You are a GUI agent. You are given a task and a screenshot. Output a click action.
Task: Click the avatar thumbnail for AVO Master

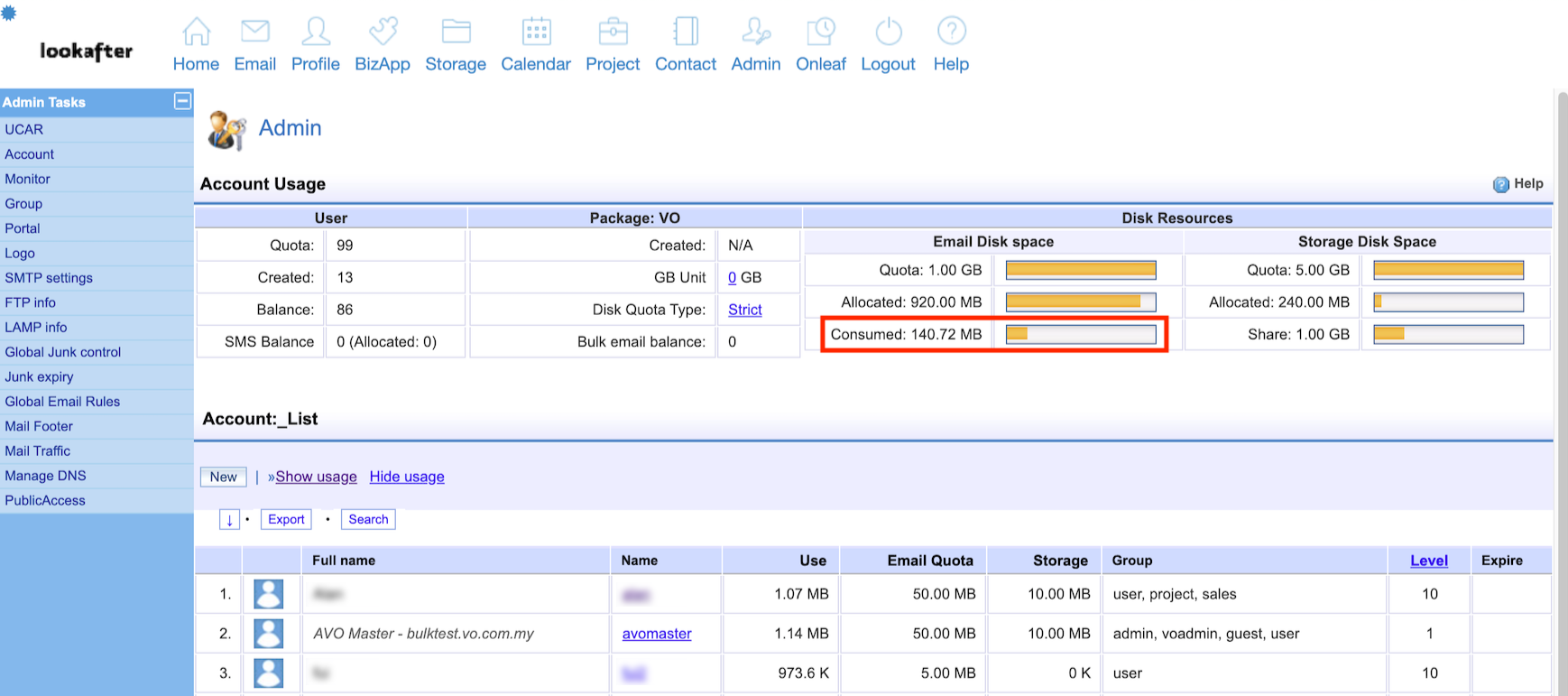click(268, 634)
